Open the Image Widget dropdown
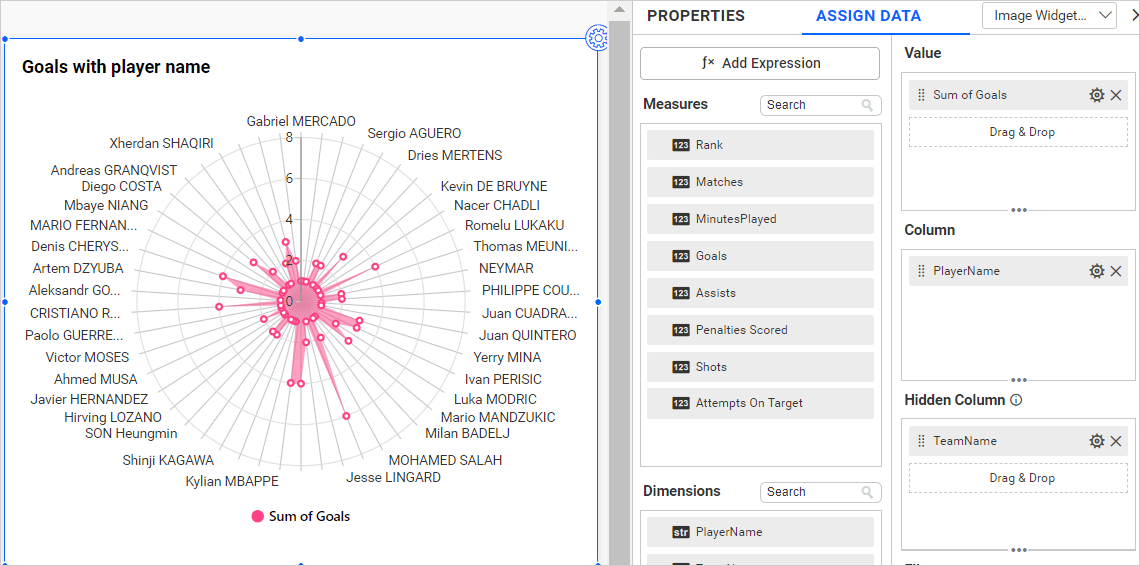The image size is (1140, 566). pos(1049,16)
